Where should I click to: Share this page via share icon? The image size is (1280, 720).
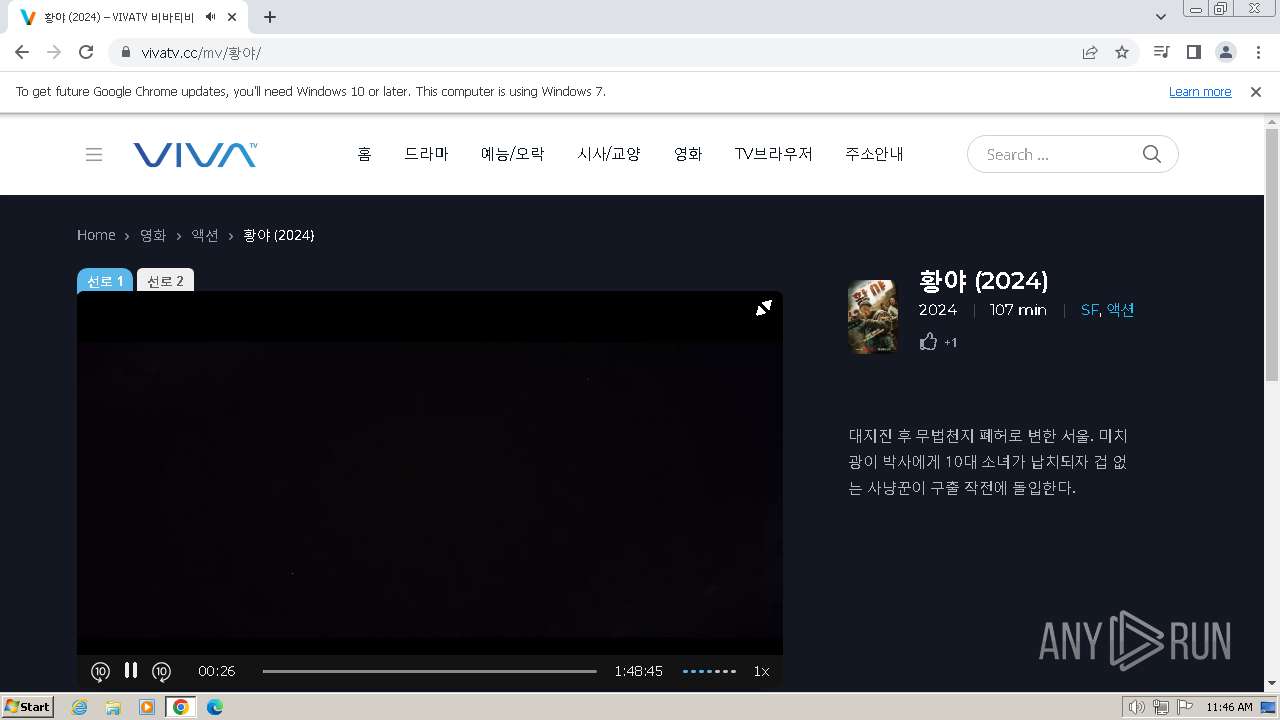(1090, 52)
